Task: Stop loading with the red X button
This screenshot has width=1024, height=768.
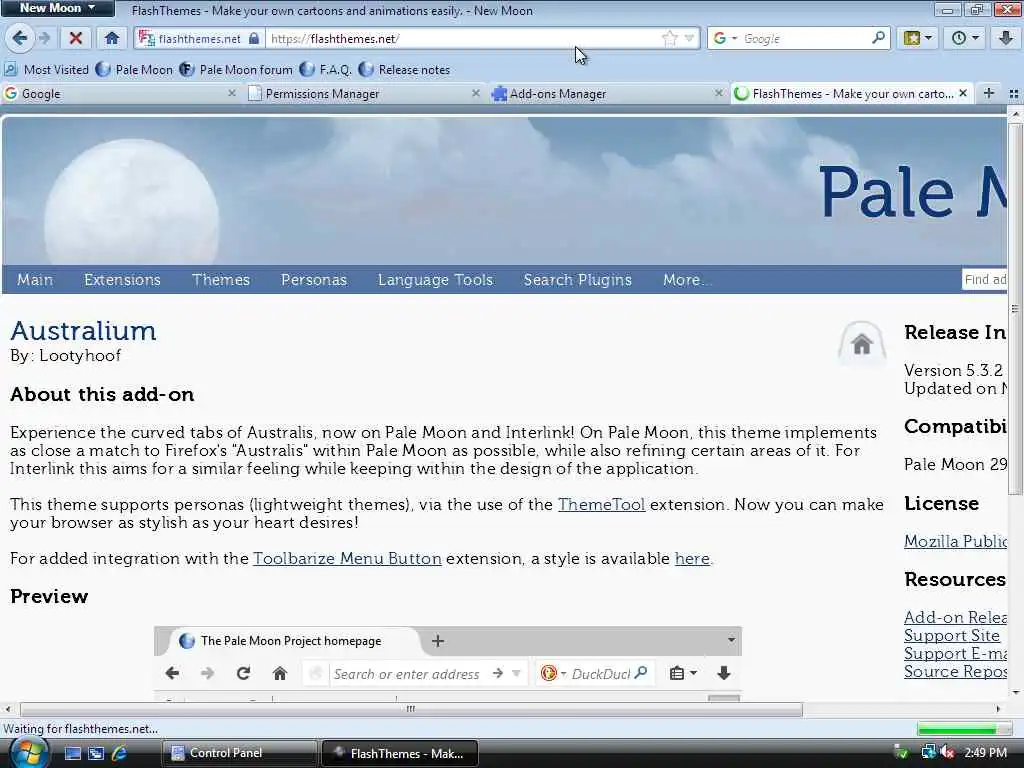Action: (76, 38)
